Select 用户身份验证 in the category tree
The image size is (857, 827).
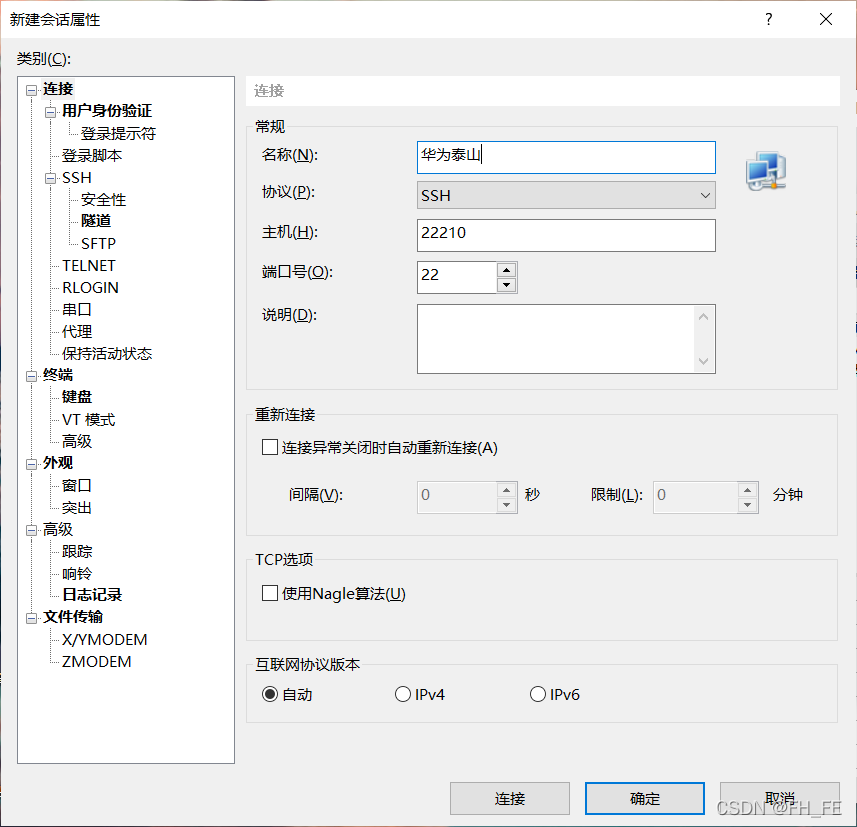[107, 111]
